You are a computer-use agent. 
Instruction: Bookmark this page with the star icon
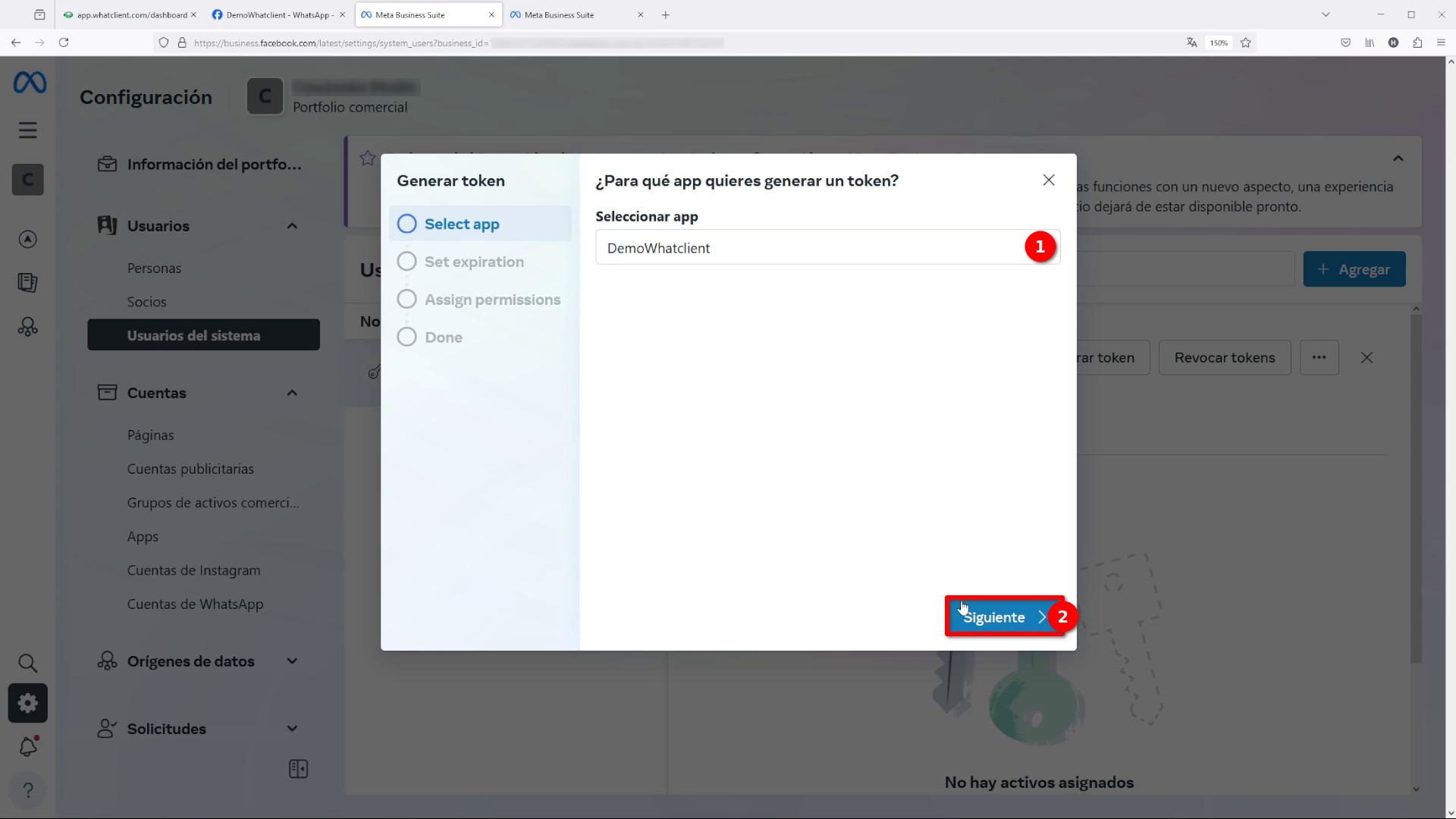(1246, 42)
